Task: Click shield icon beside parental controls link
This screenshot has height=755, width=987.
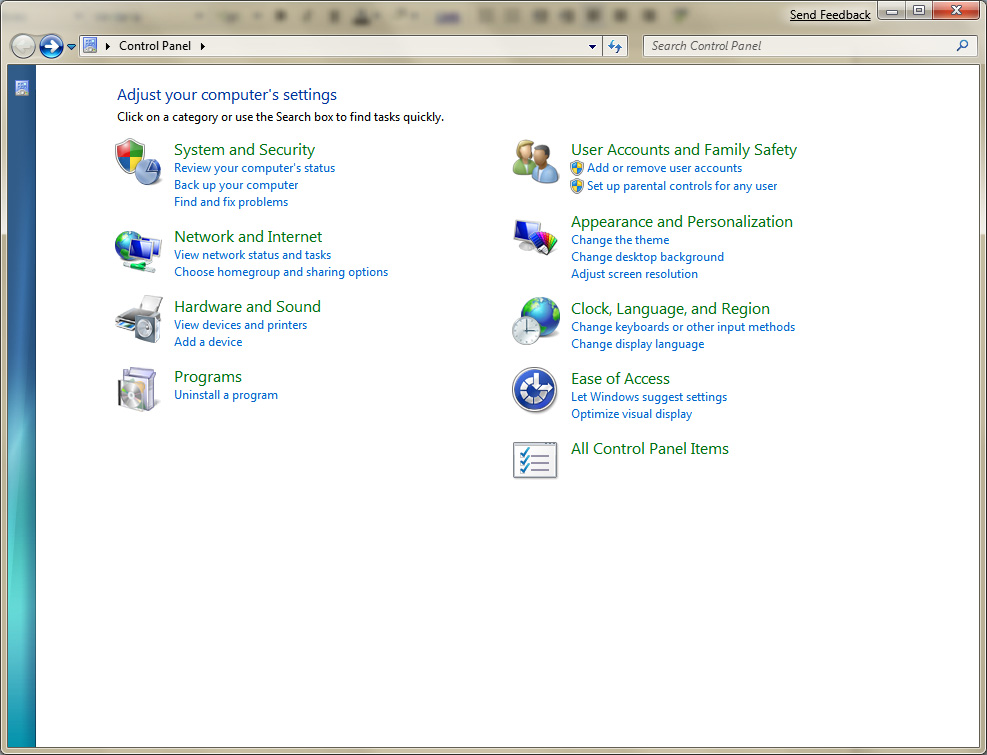Action: click(x=577, y=186)
